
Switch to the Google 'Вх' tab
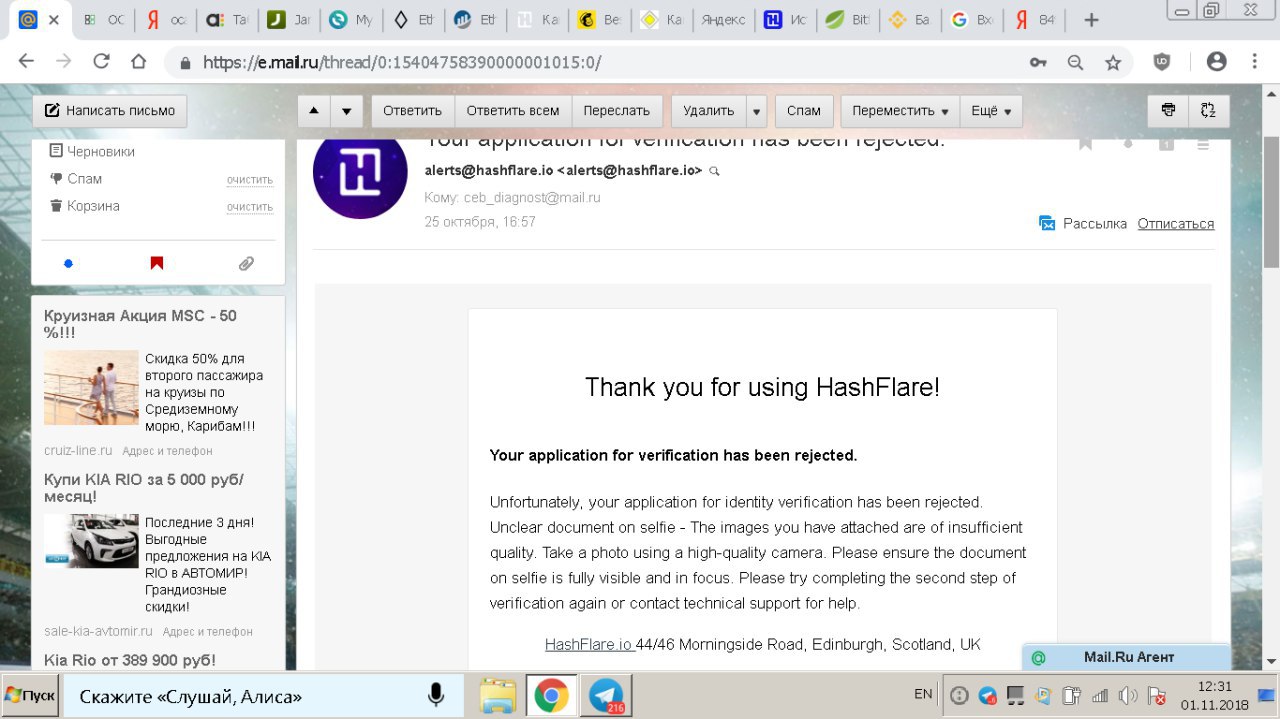pos(972,20)
